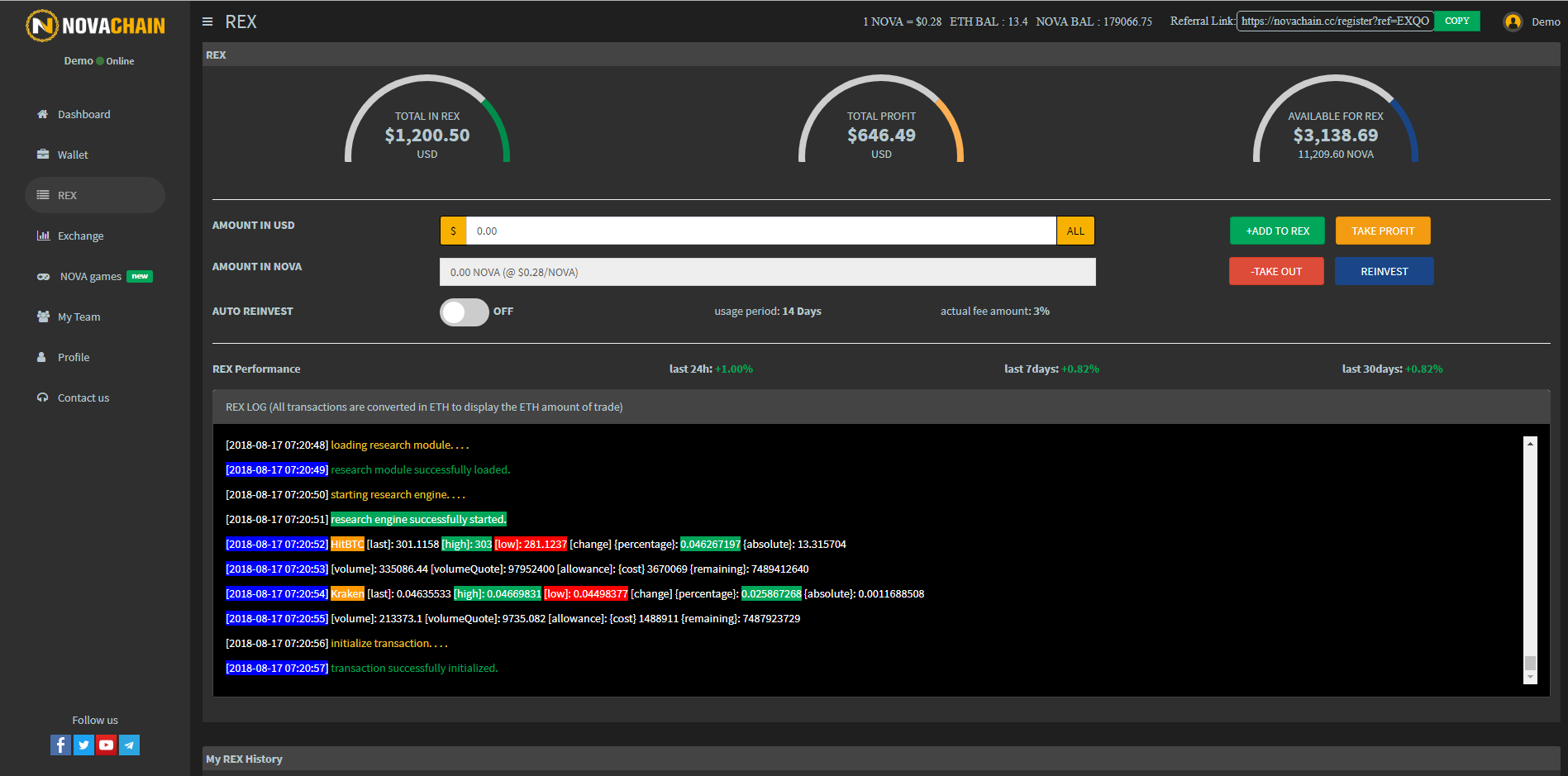Viewport: 1568px width, 776px height.
Task: Go to the Exchange page
Action: (x=80, y=236)
